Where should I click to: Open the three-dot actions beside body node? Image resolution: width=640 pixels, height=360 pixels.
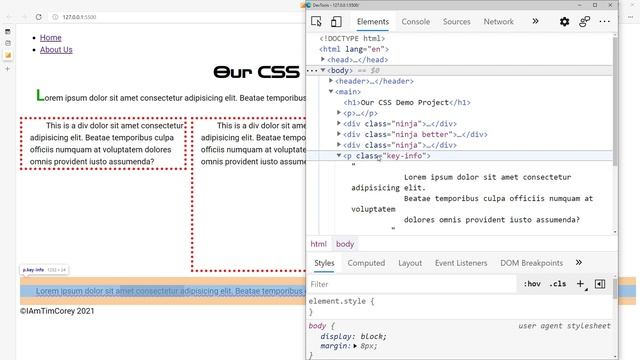(x=312, y=70)
